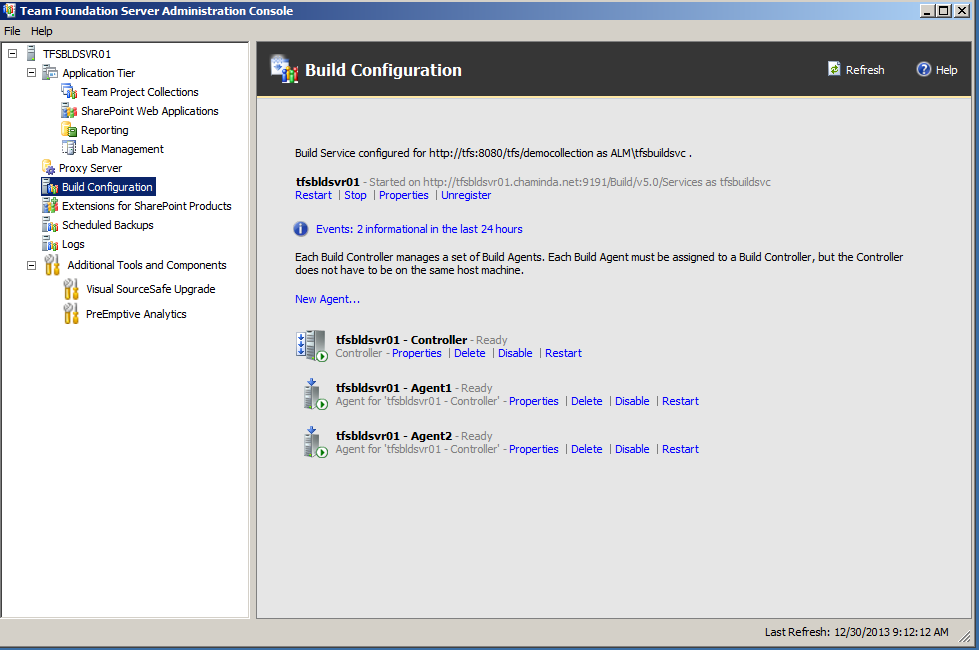Open the Help menu
The width and height of the screenshot is (979, 650).
(41, 31)
